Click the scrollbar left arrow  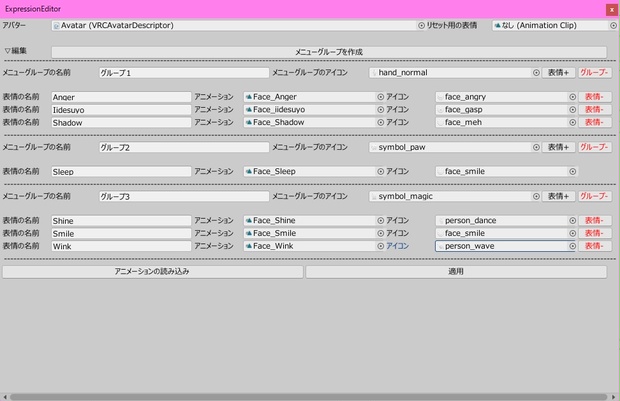5,397
